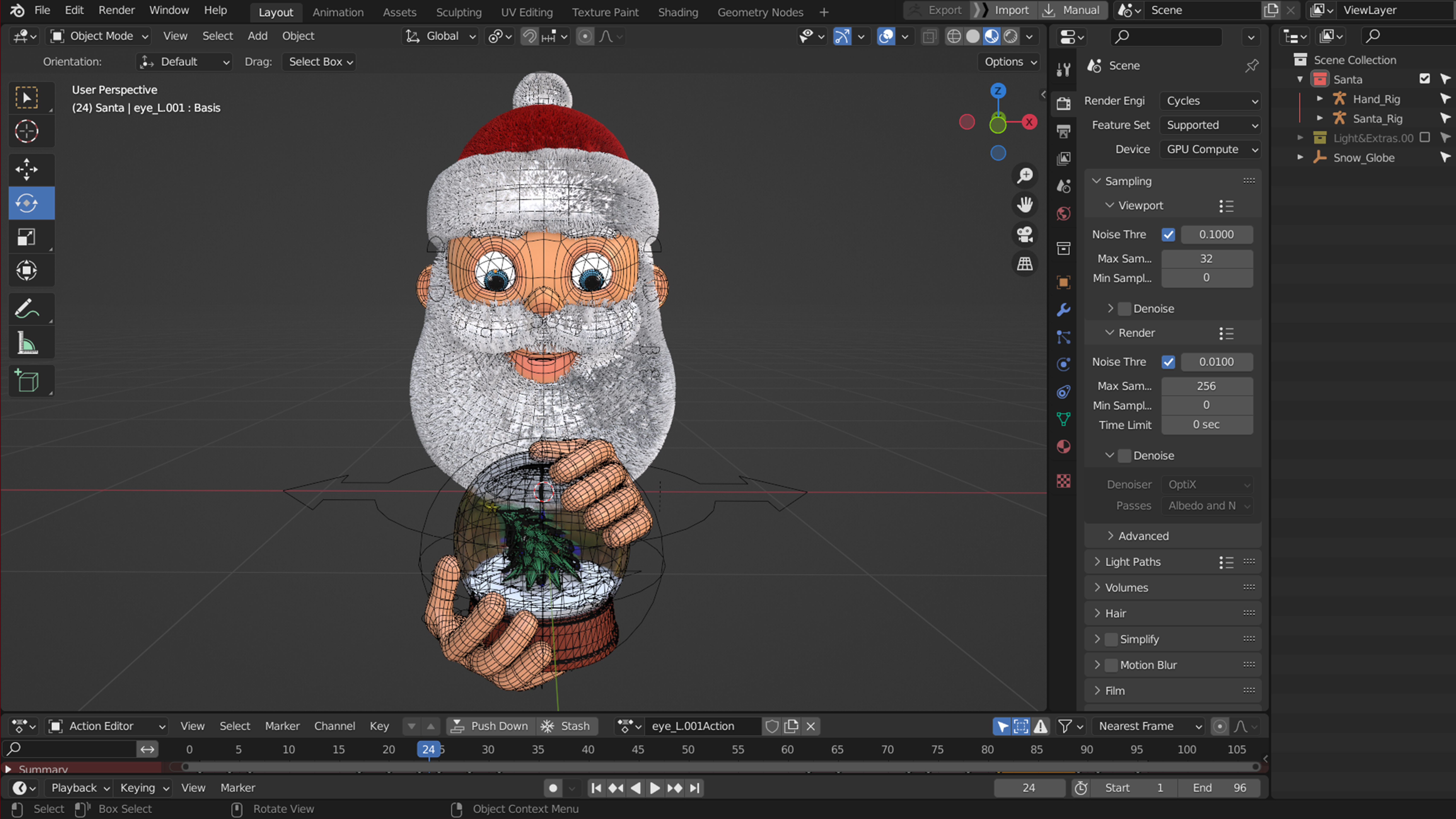Select the Transform tool
The image size is (1456, 819).
click(x=27, y=270)
